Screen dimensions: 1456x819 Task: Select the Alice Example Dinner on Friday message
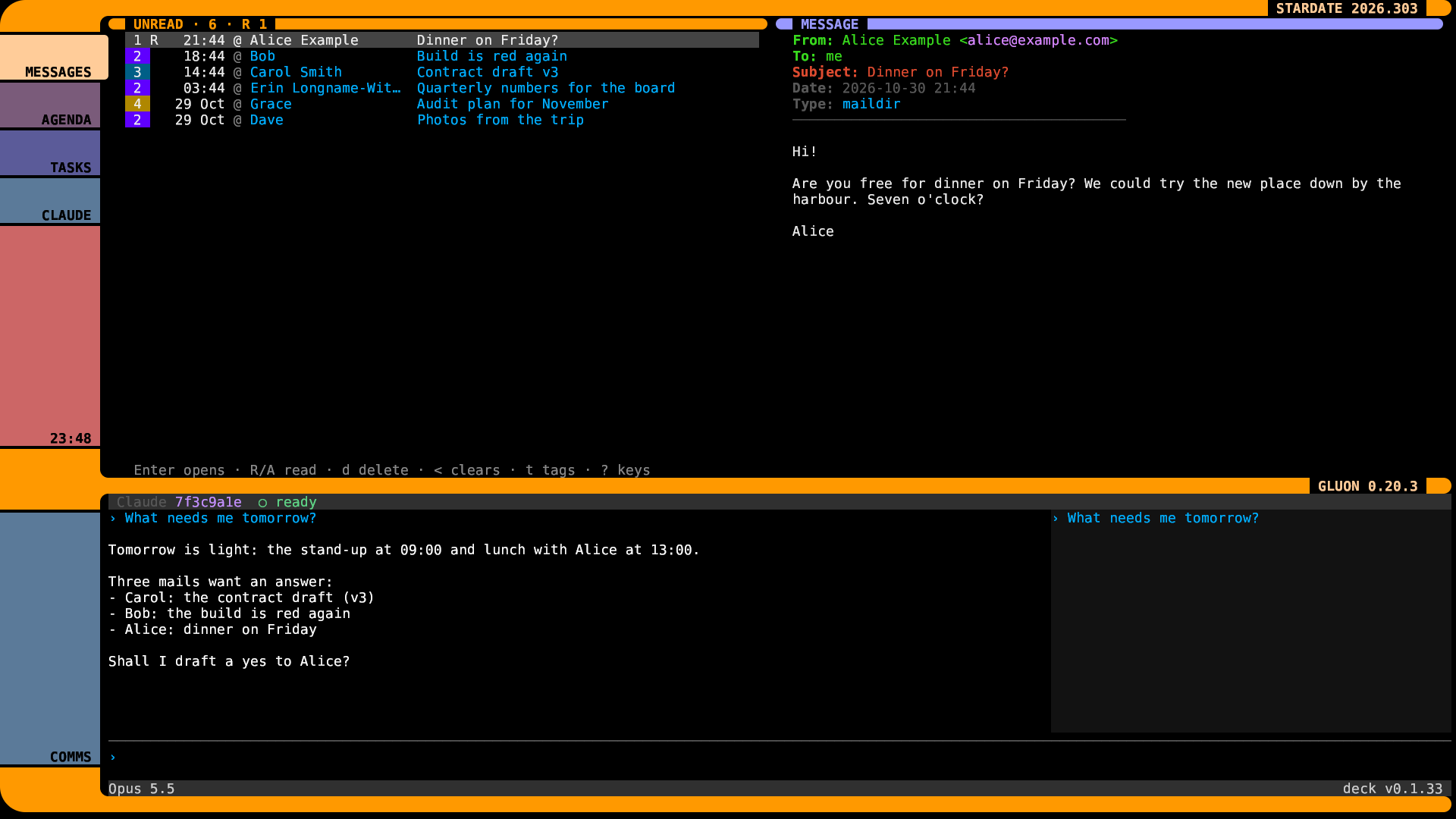point(442,40)
